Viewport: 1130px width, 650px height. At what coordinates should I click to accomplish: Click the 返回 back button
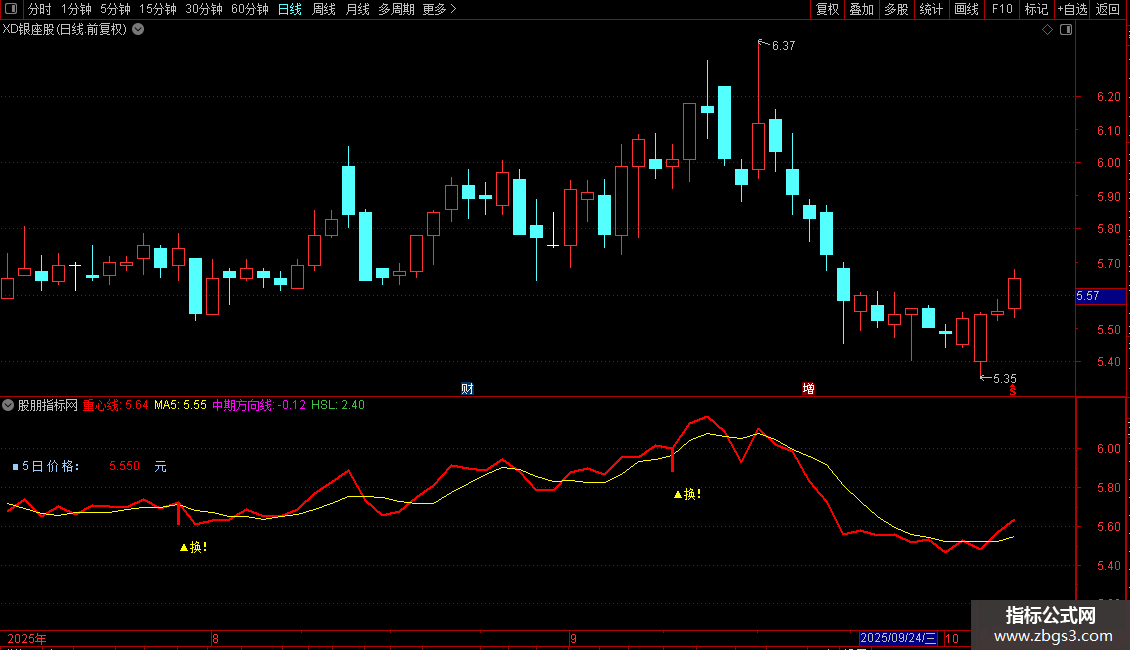click(1108, 9)
